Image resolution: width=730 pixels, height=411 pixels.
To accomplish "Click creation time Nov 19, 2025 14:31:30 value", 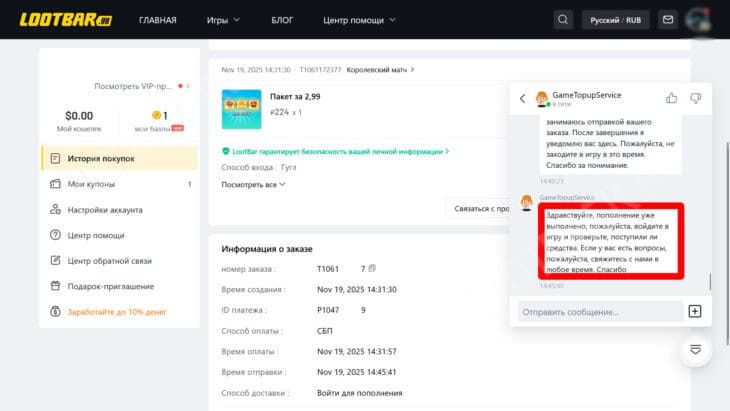I will [x=357, y=290].
